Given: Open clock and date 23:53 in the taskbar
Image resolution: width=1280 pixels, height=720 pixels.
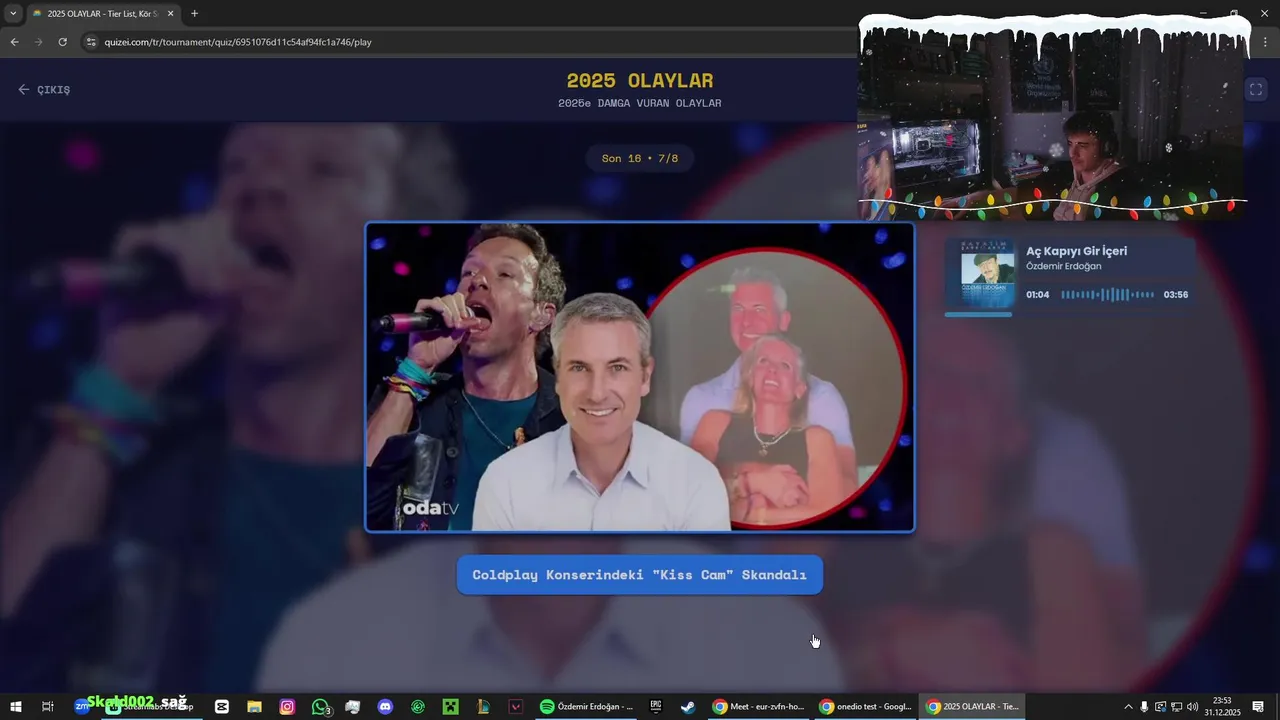Looking at the screenshot, I should 1222,707.
